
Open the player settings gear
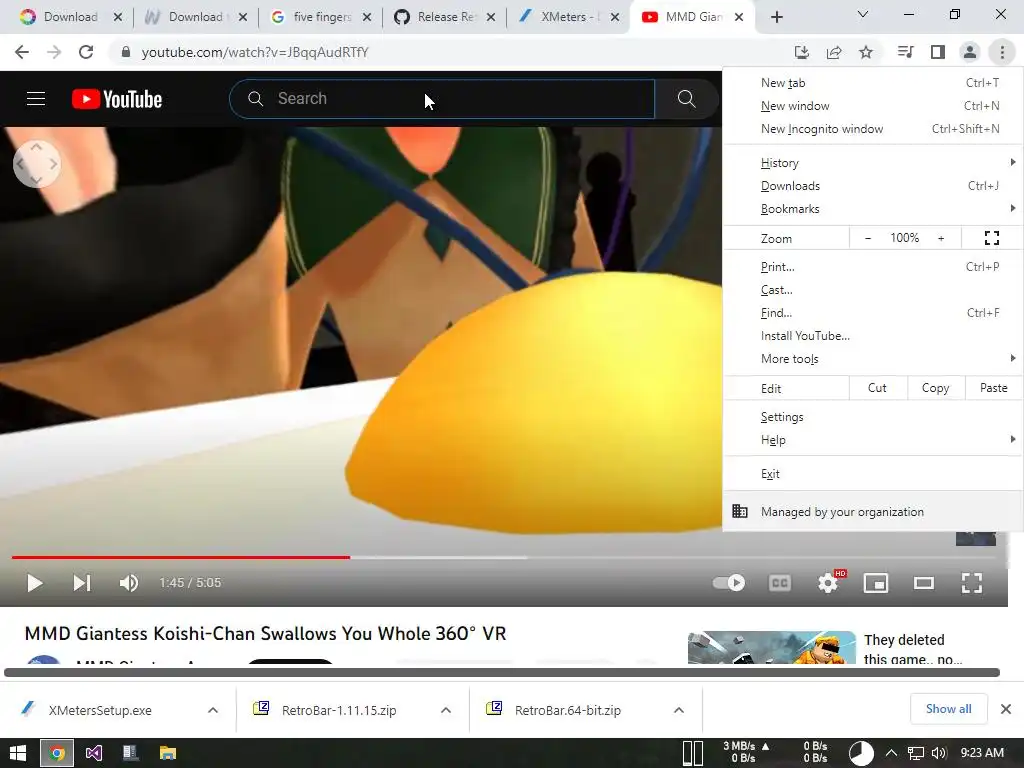point(828,583)
